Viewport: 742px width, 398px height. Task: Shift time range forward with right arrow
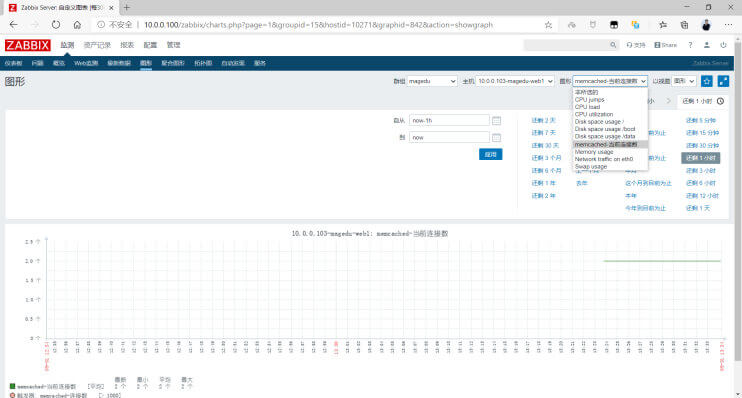coord(669,101)
